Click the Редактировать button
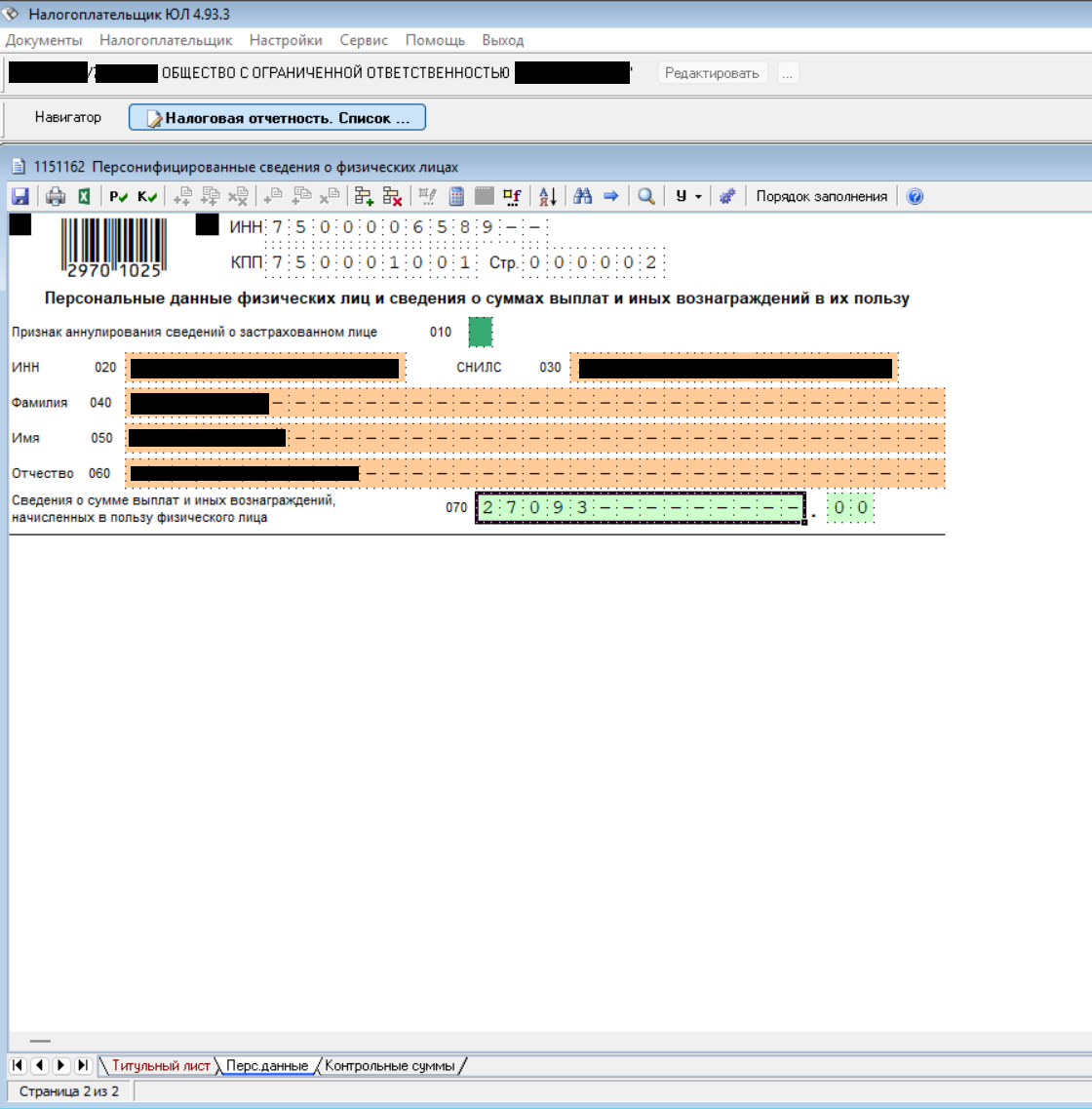 click(712, 73)
